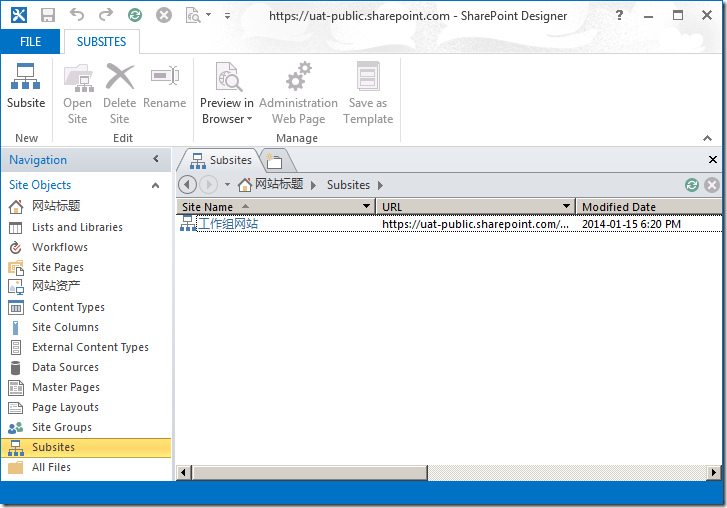
Task: Click the Stop icon in quick access toolbar
Action: coord(163,15)
